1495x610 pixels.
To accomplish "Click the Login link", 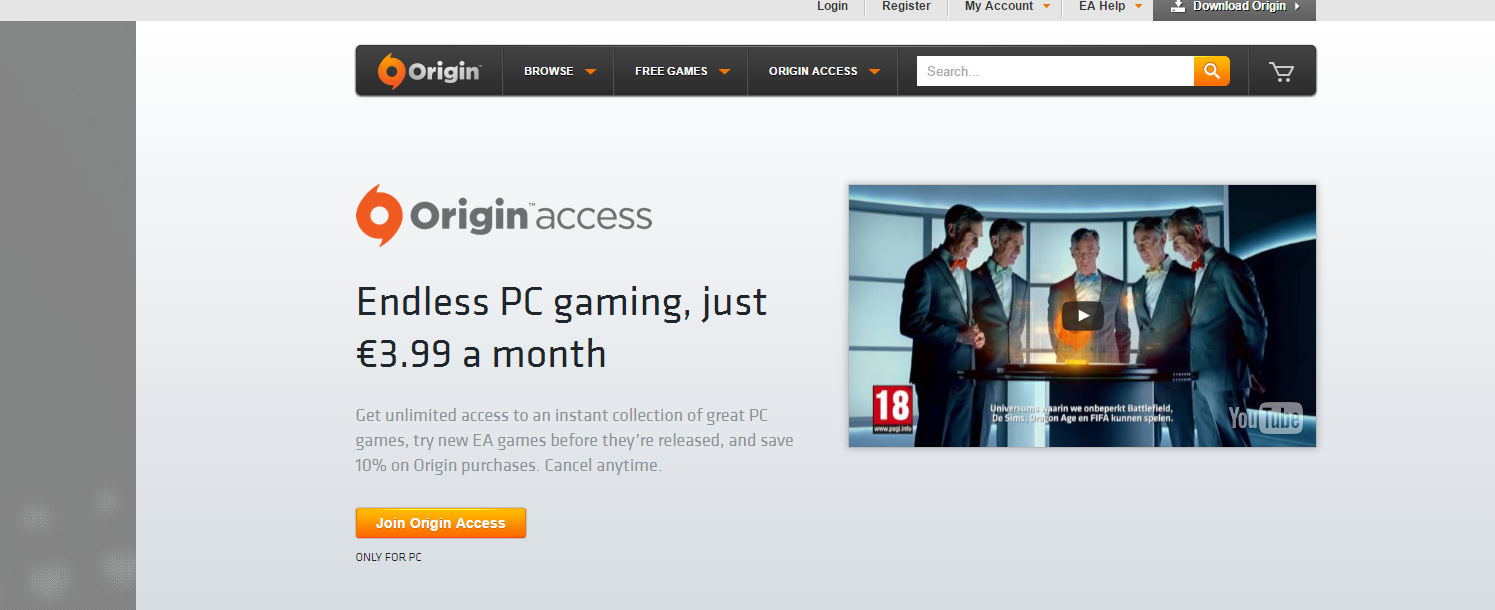I will pyautogui.click(x=832, y=6).
